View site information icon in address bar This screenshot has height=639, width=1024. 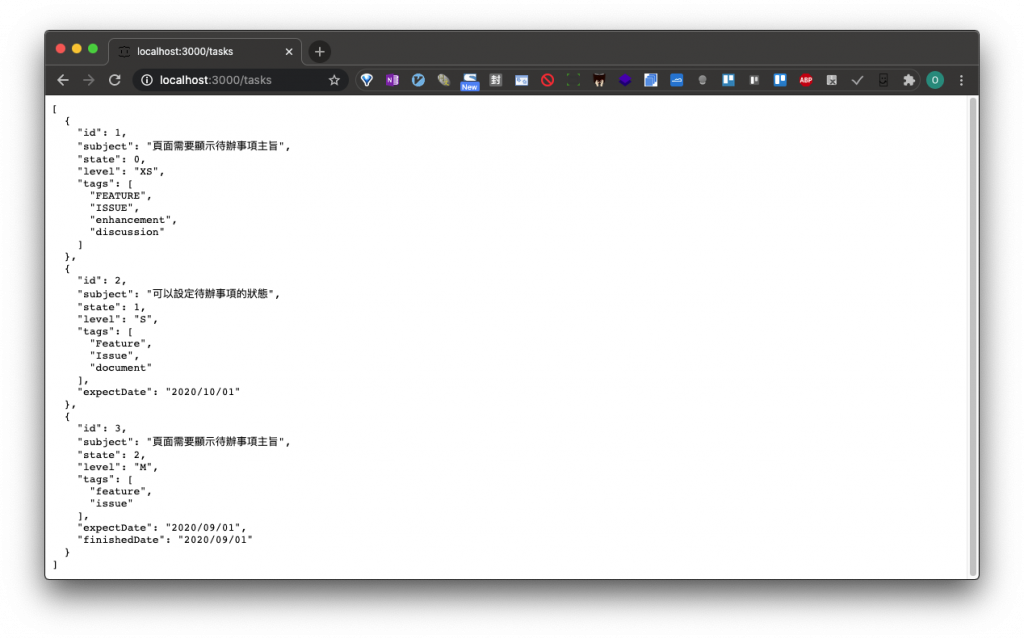(147, 80)
